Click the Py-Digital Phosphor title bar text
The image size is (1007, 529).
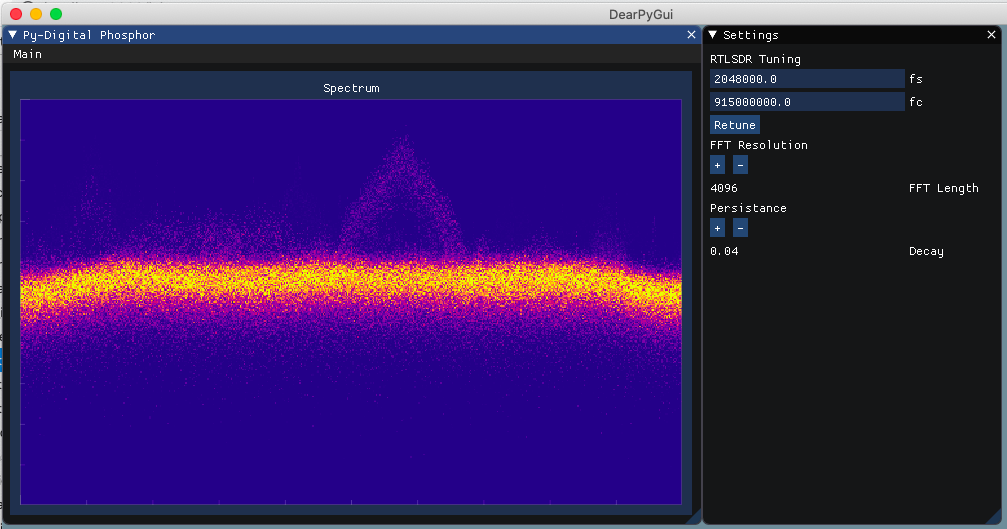[89, 35]
